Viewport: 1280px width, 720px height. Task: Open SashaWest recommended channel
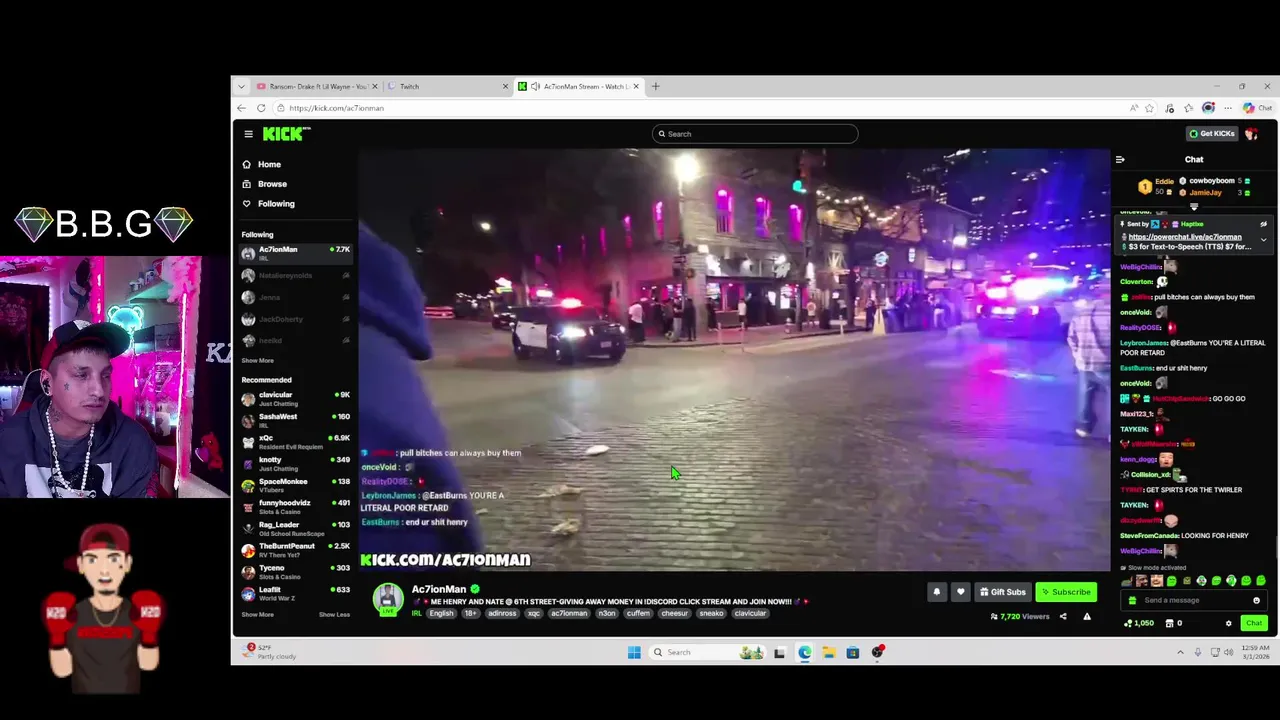coord(295,420)
